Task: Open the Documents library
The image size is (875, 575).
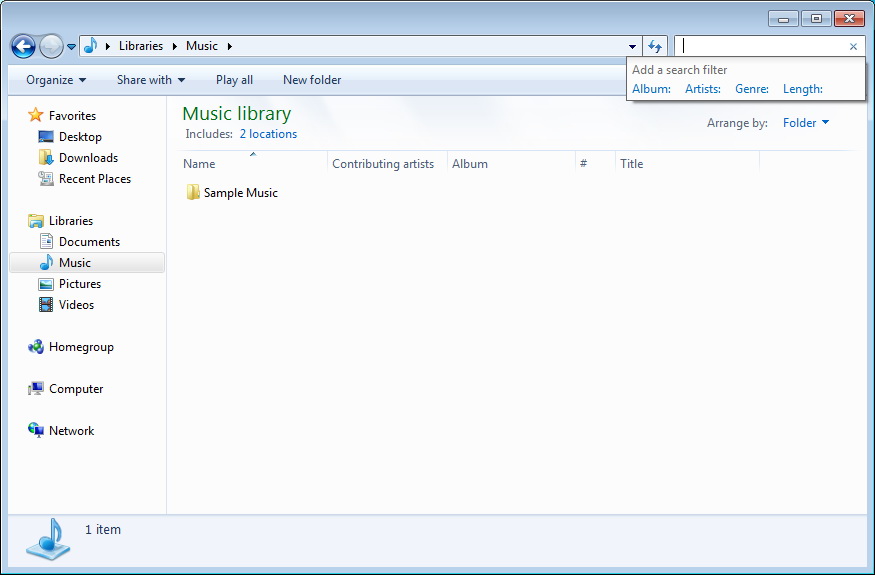Action: coord(89,242)
